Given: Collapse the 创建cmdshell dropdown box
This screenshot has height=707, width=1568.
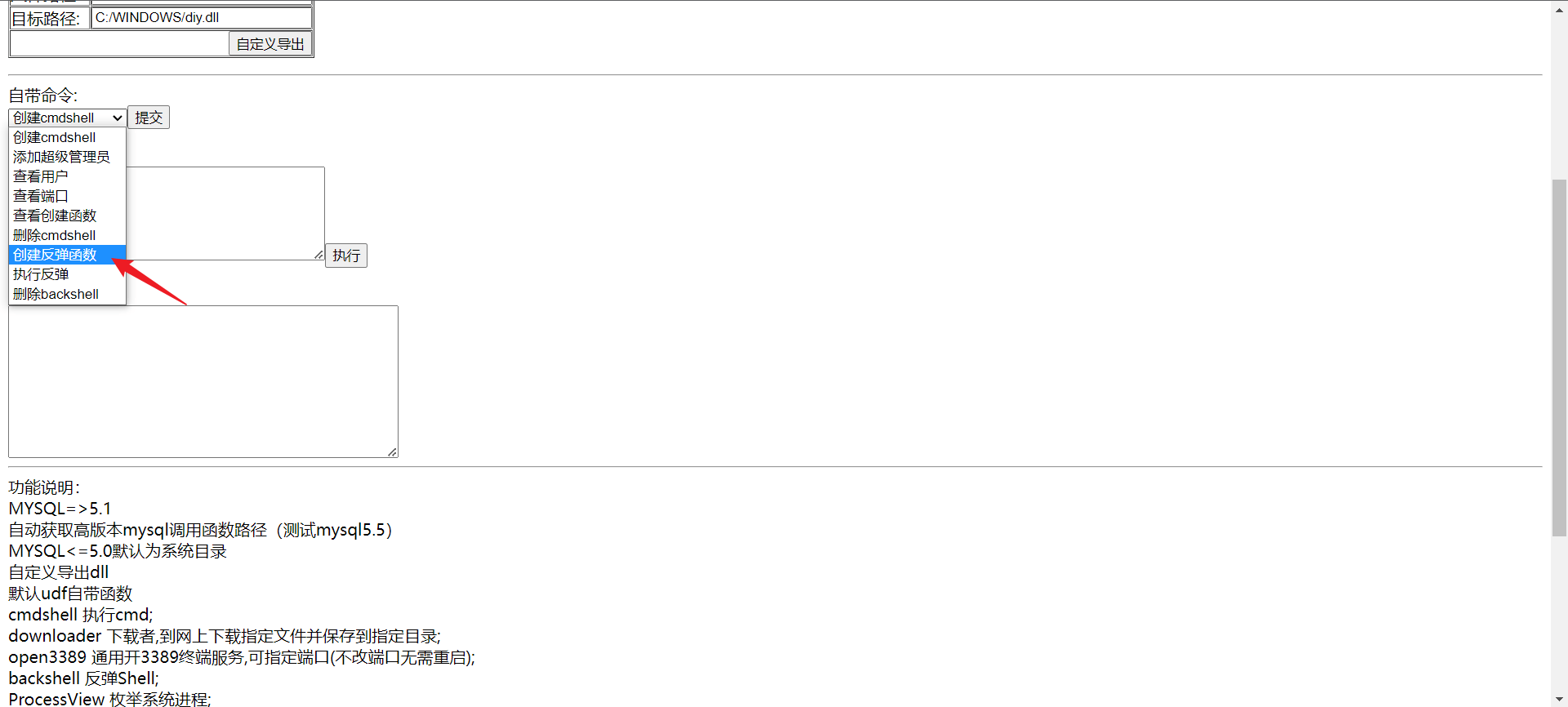Looking at the screenshot, I should (x=68, y=118).
